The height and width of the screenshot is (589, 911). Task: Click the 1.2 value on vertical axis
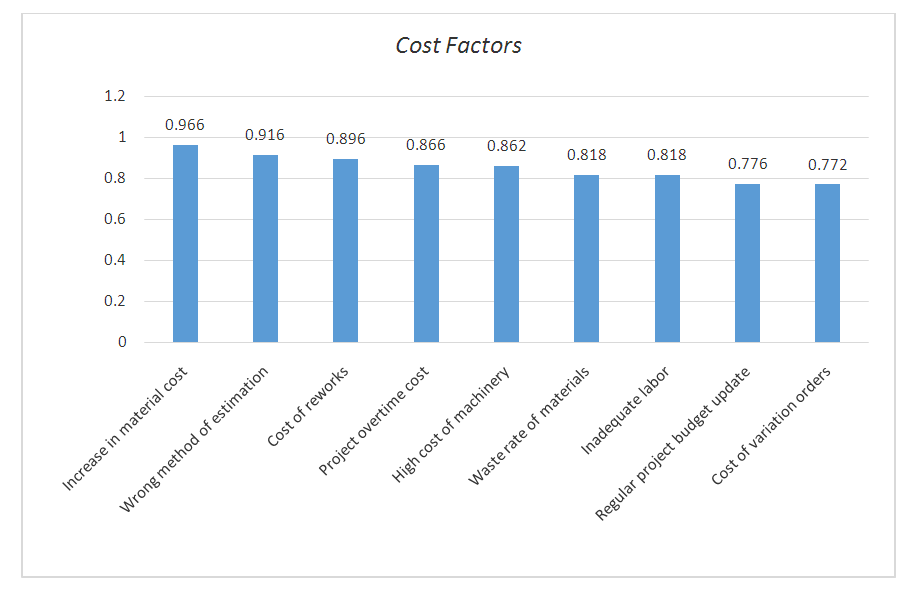116,97
